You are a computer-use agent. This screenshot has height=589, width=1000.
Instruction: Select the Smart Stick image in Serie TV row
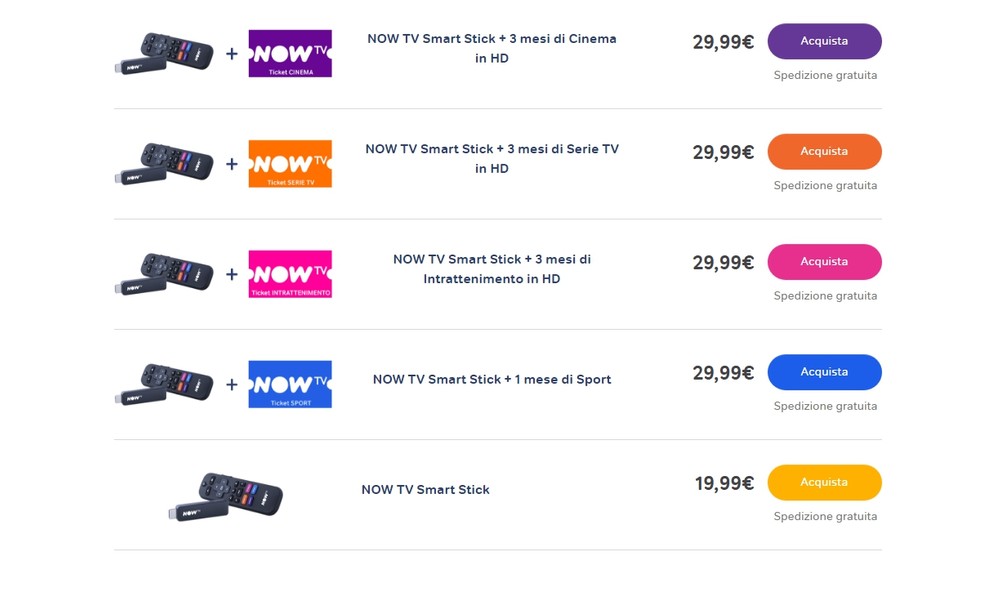[164, 164]
